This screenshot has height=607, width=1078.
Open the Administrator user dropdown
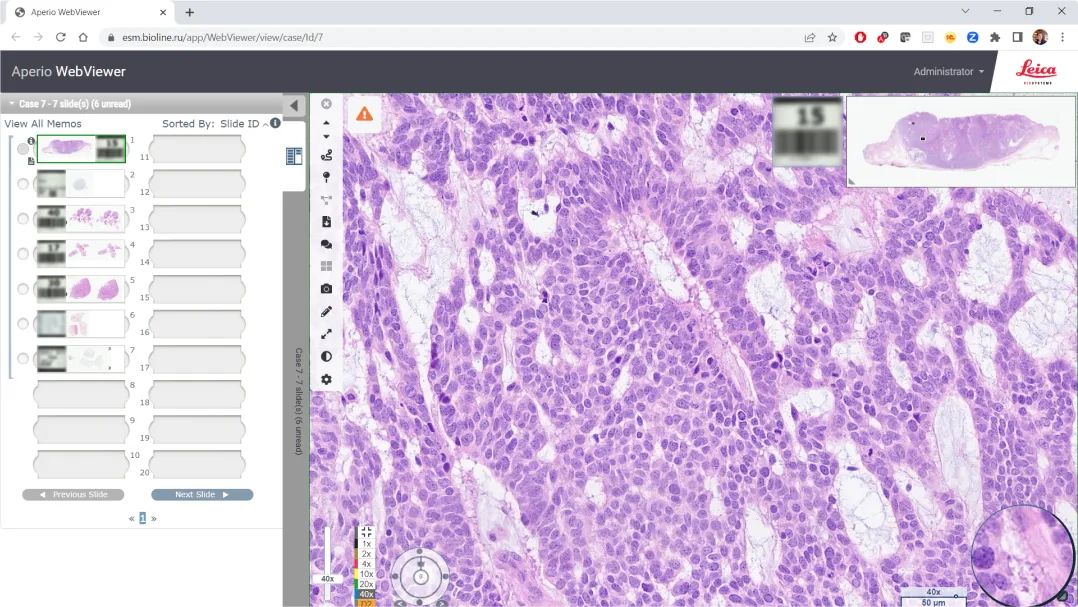pyautogui.click(x=948, y=72)
